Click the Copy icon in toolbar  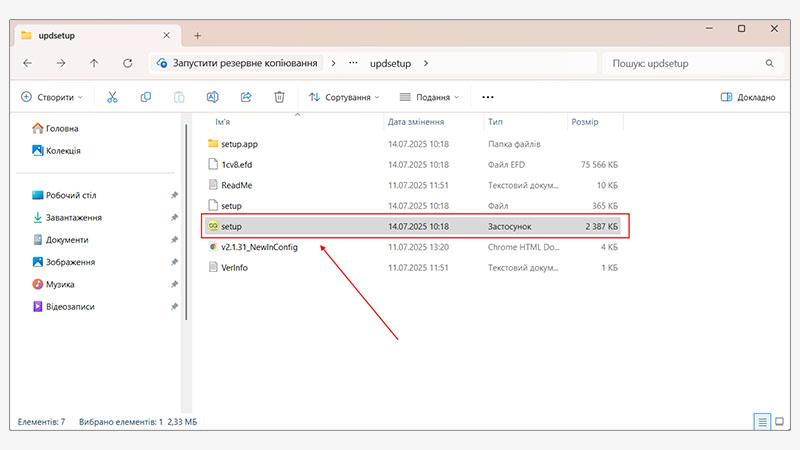coord(146,97)
